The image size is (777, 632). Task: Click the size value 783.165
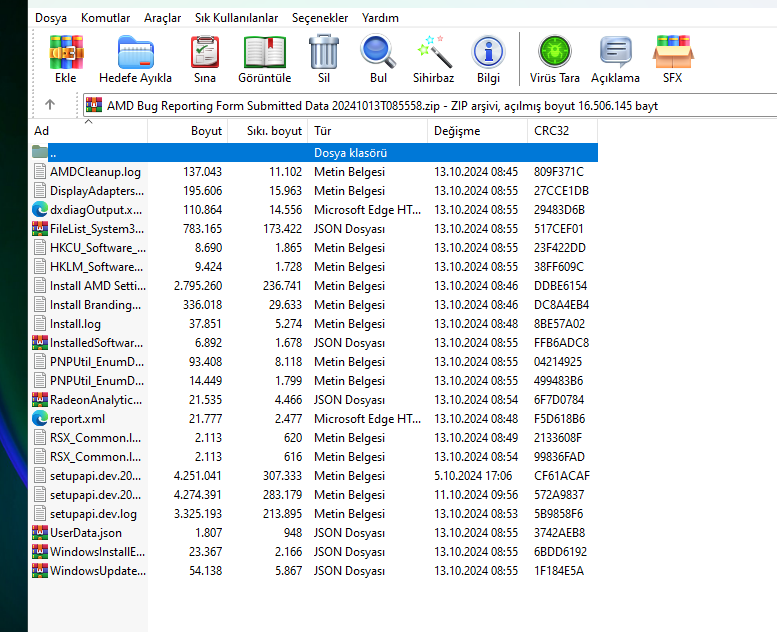(202, 229)
